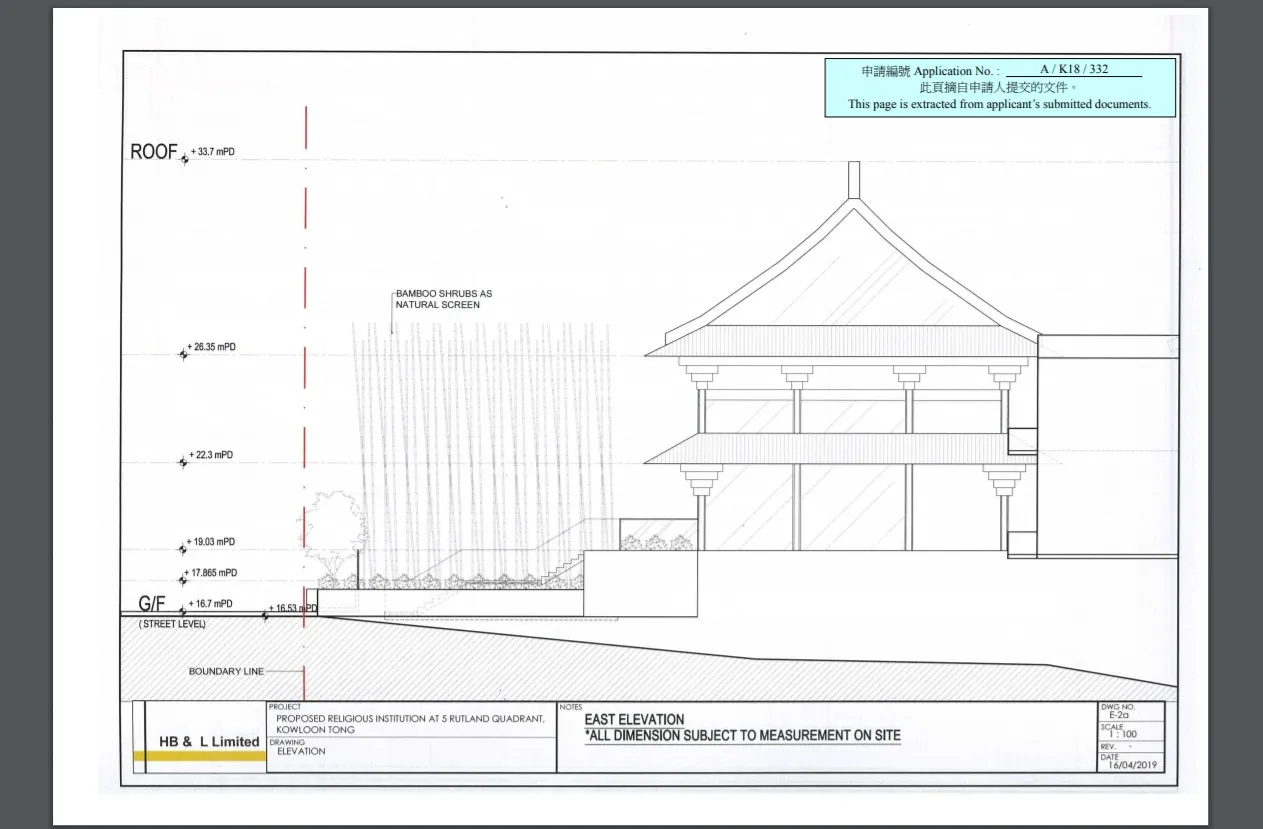Click the level marker symbol beside ROOF

pos(184,157)
